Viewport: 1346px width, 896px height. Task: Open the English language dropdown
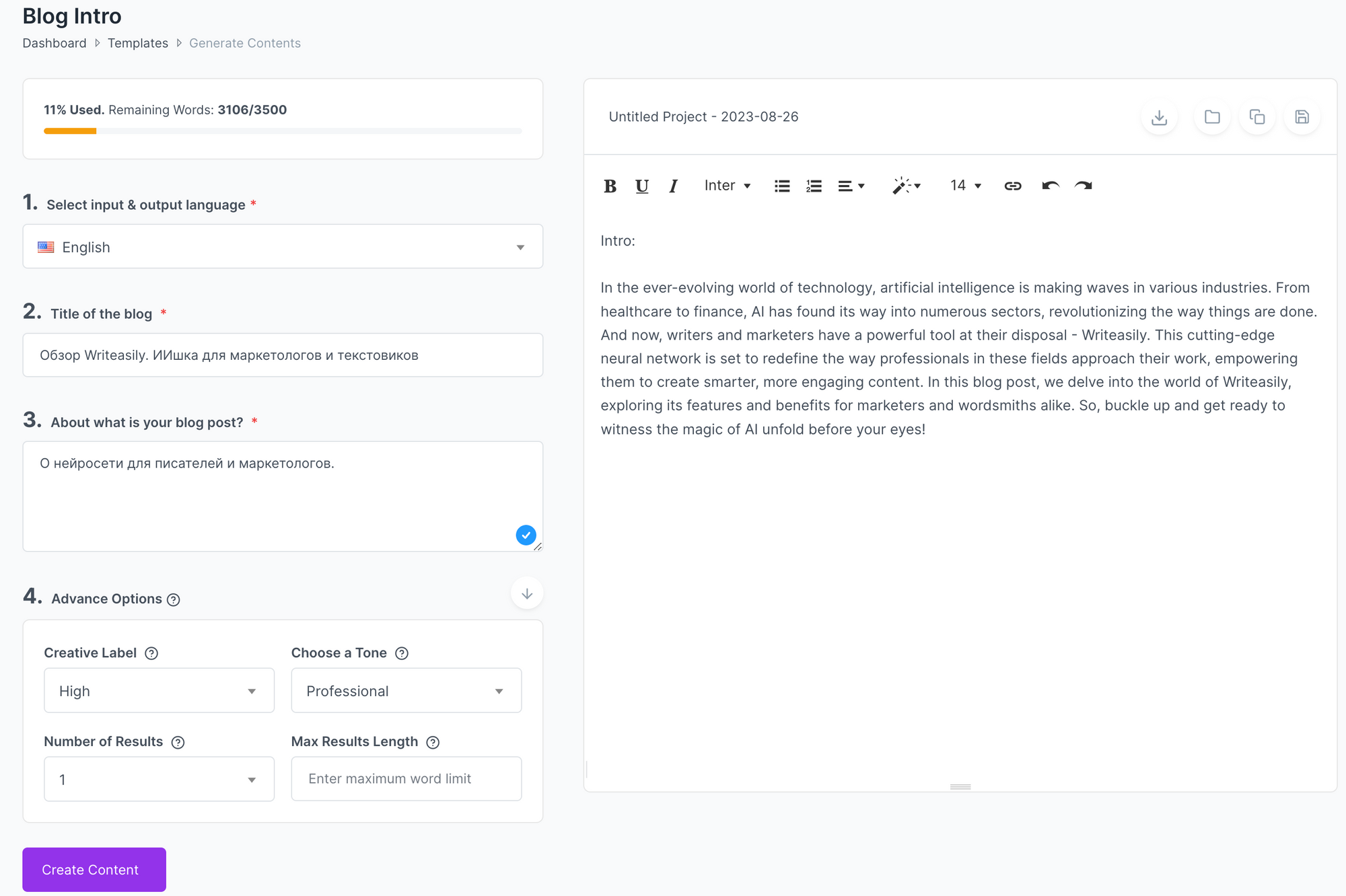pos(283,247)
